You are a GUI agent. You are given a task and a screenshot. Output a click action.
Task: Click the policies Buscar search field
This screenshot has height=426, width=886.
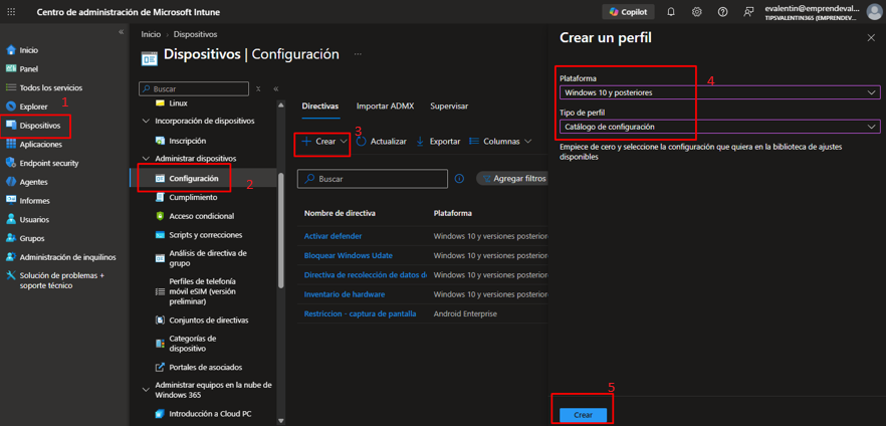(372, 179)
